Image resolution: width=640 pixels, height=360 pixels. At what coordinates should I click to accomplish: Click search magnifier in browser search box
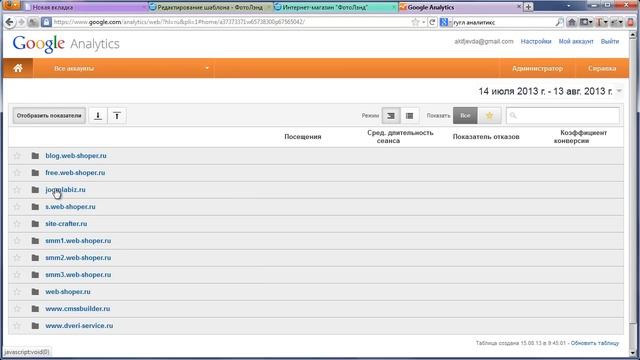559,22
